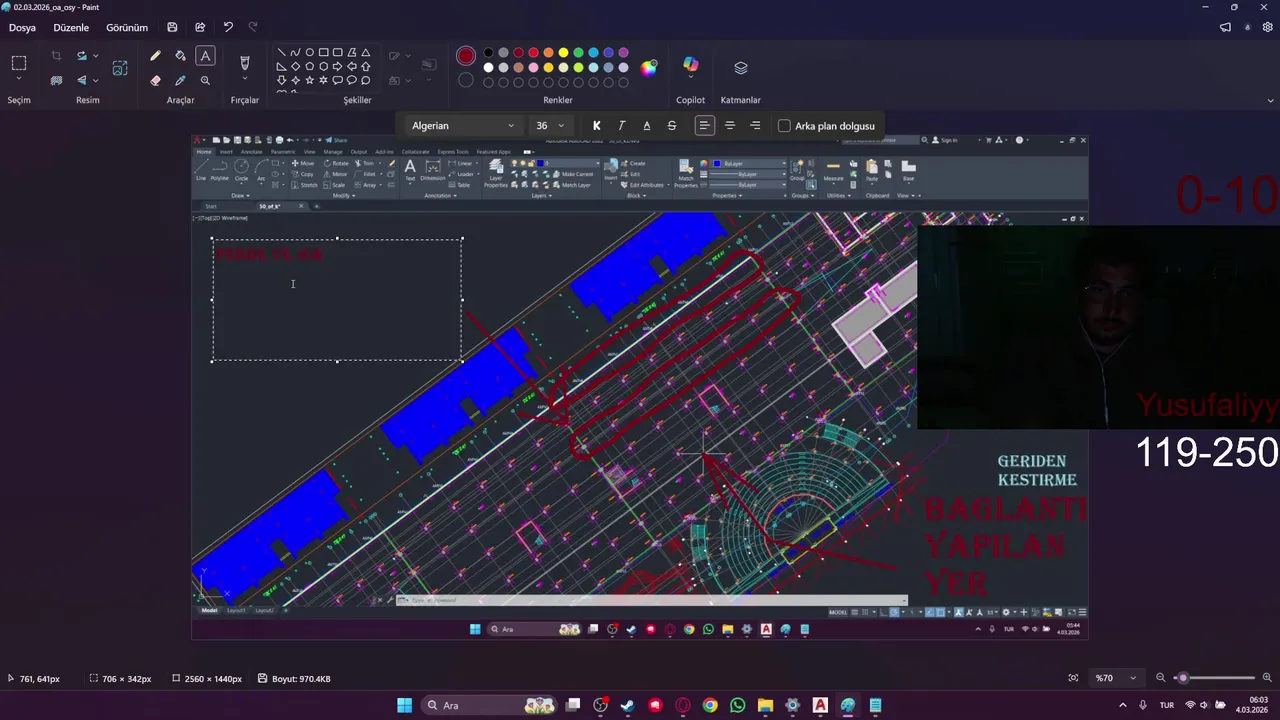Screen dimensions: 1280x720
Task: Toggle Strikethrough text formatting
Action: (671, 125)
